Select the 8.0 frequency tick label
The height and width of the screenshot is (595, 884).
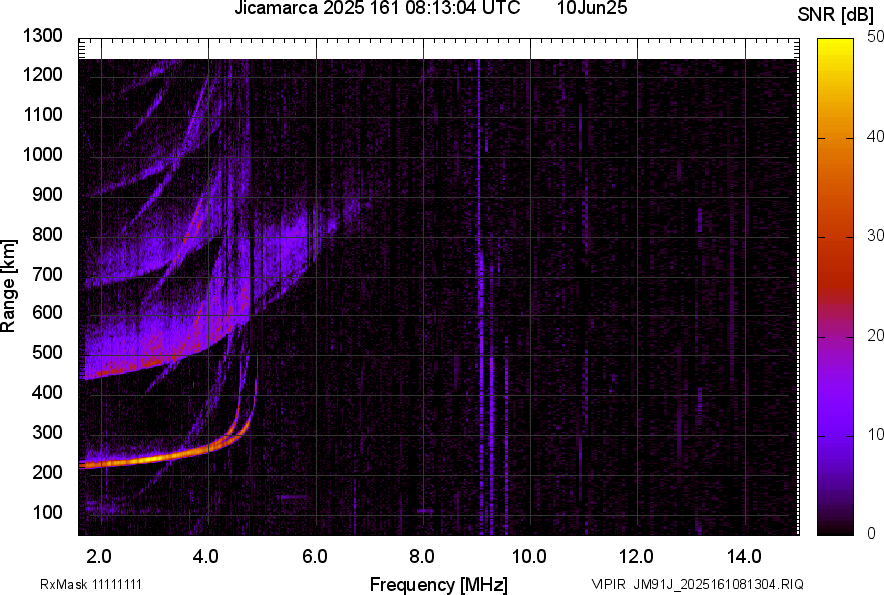click(422, 557)
